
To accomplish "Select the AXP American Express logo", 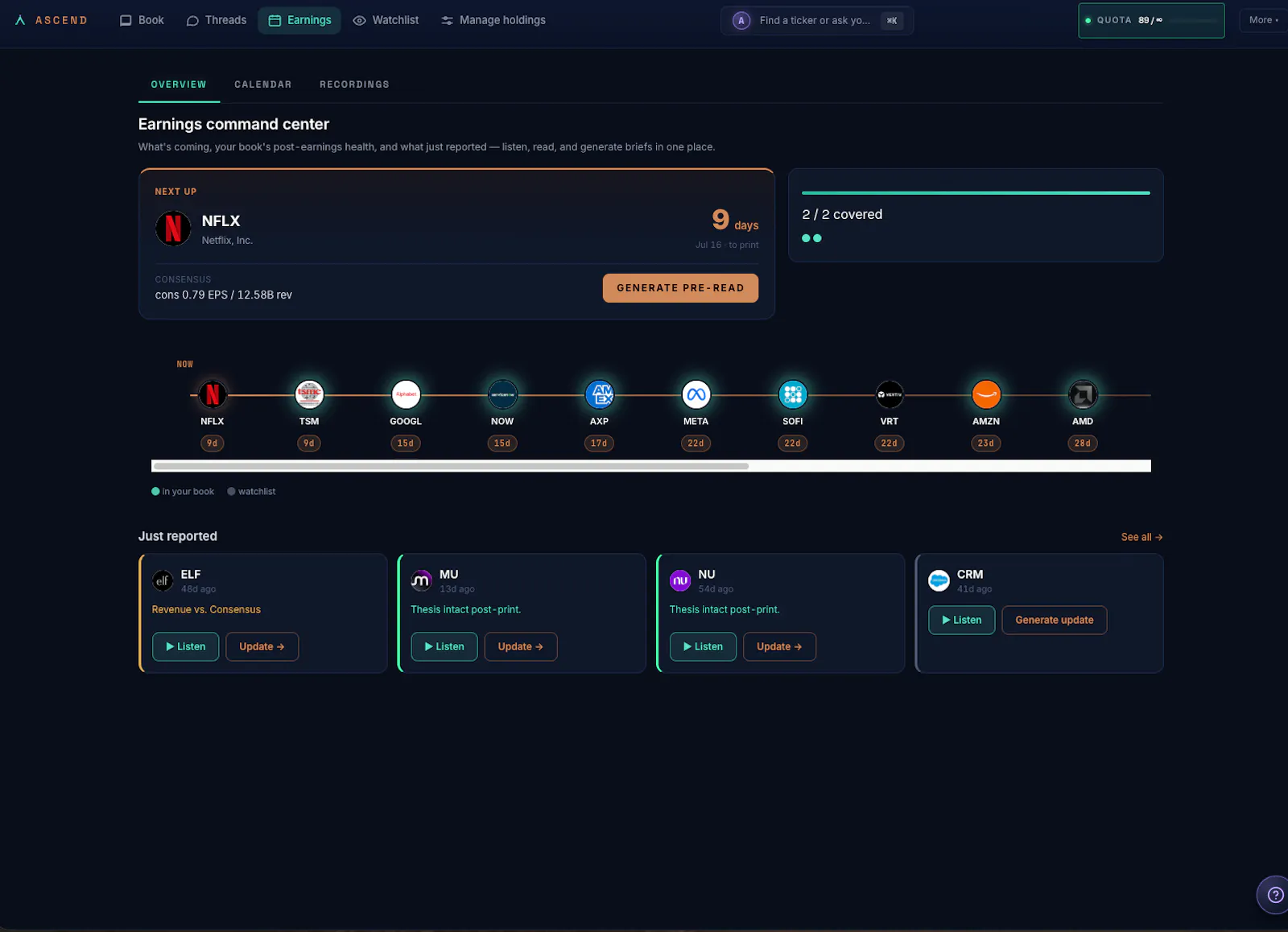I will point(600,394).
